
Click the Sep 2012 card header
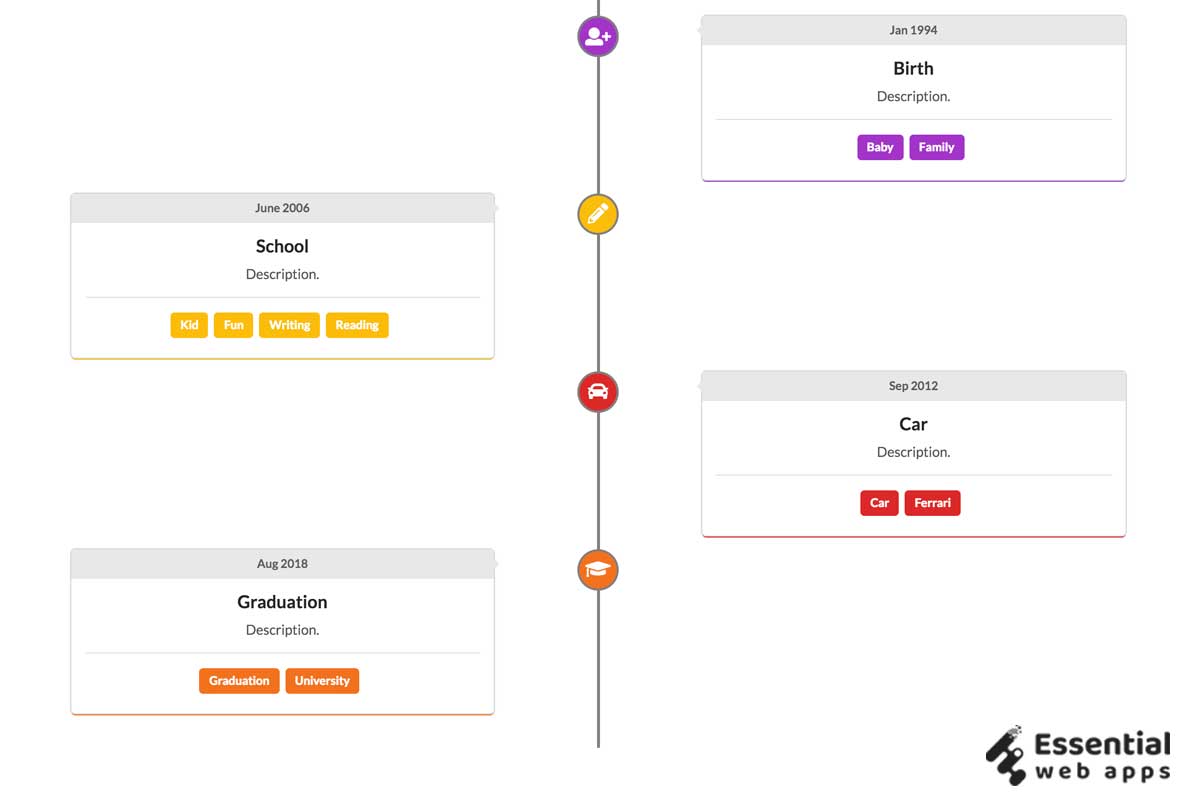pos(913,386)
